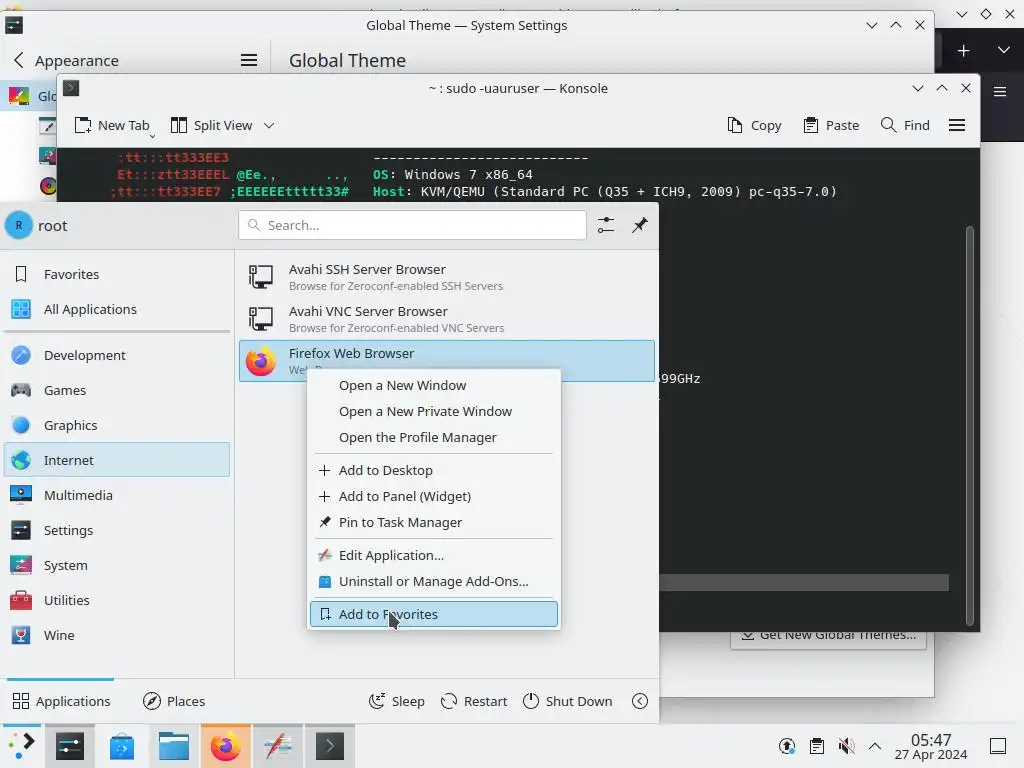The height and width of the screenshot is (768, 1024).
Task: Select Pin to Task Manager
Action: tap(434, 522)
